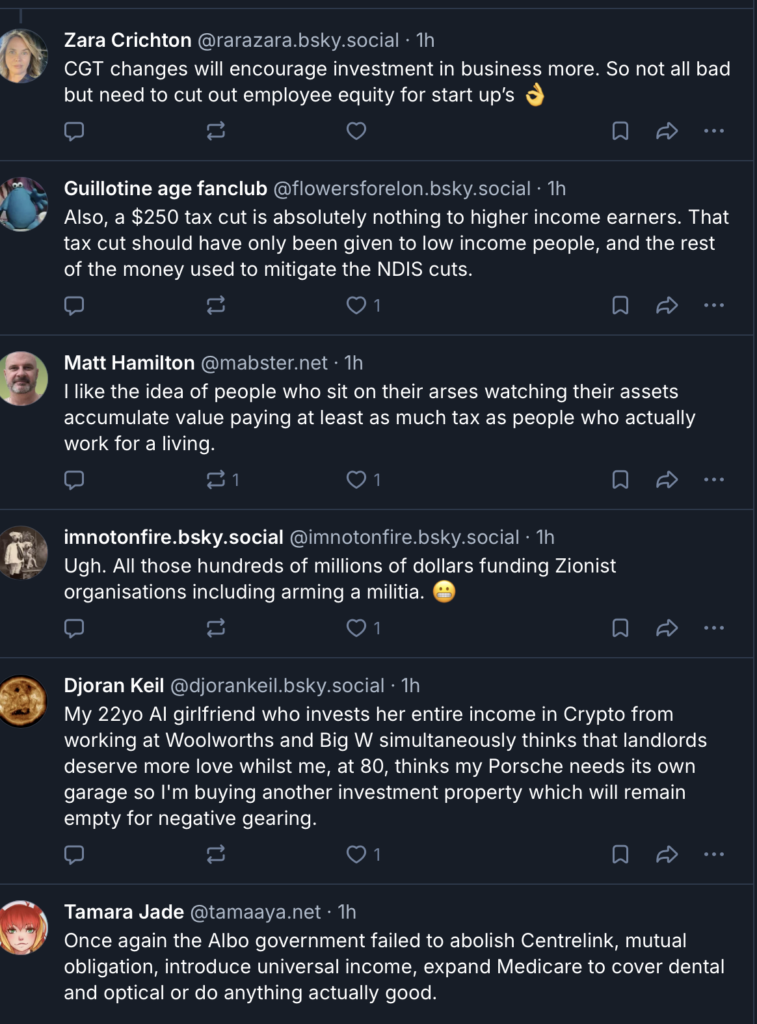Share Guillotine age fanclub's tax cut post
This screenshot has height=1024, width=757.
(x=667, y=306)
